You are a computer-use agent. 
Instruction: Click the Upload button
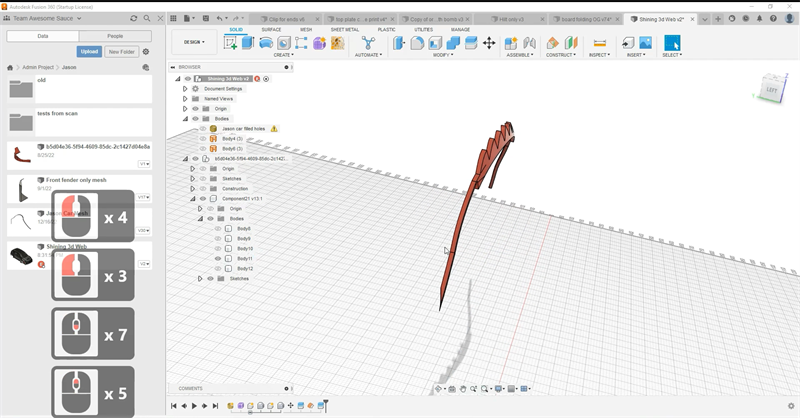89,52
